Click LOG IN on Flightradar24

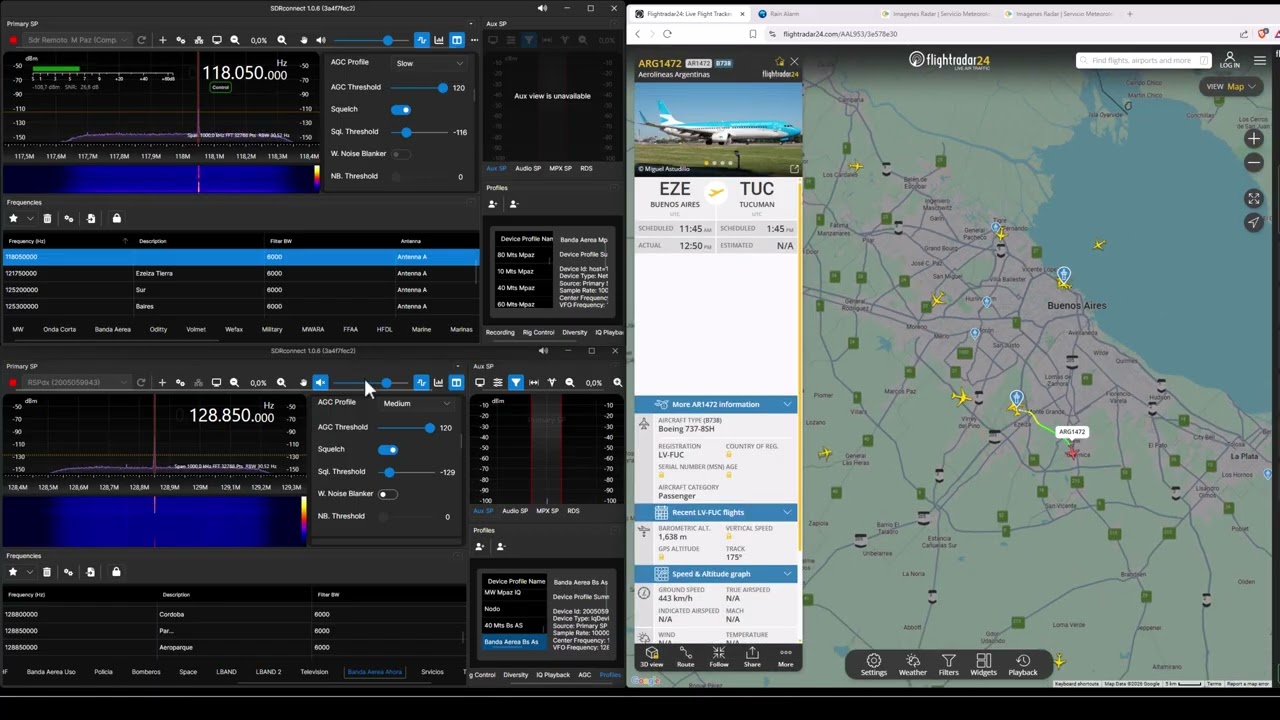pyautogui.click(x=1230, y=60)
